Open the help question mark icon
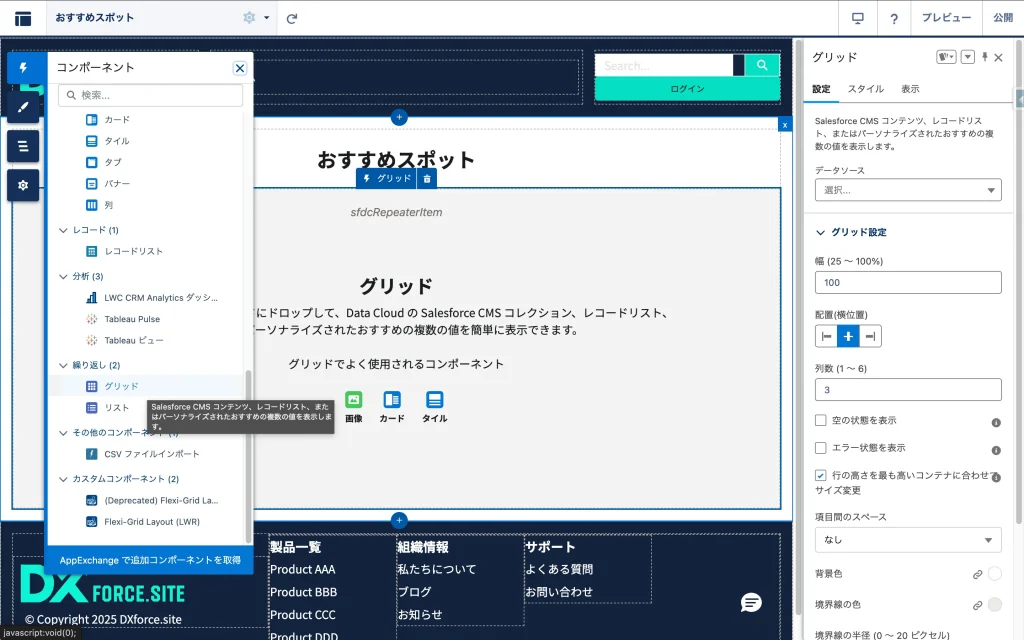This screenshot has height=640, width=1024. [894, 18]
